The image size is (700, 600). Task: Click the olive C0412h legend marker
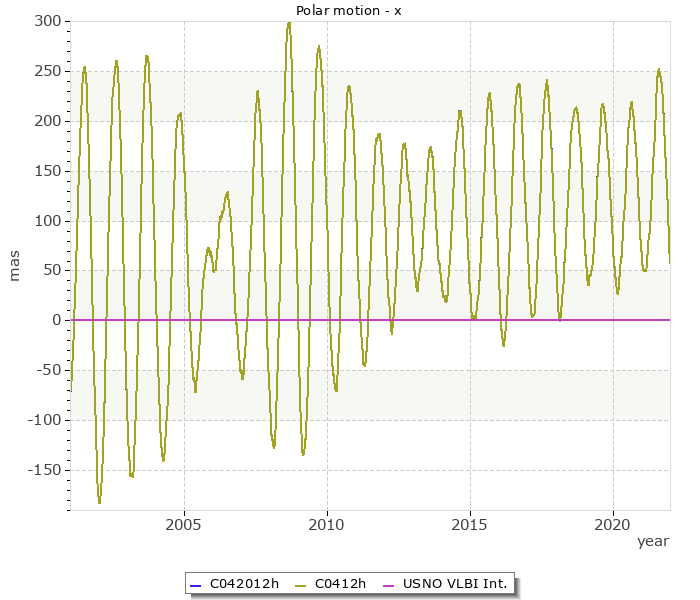pos(301,584)
